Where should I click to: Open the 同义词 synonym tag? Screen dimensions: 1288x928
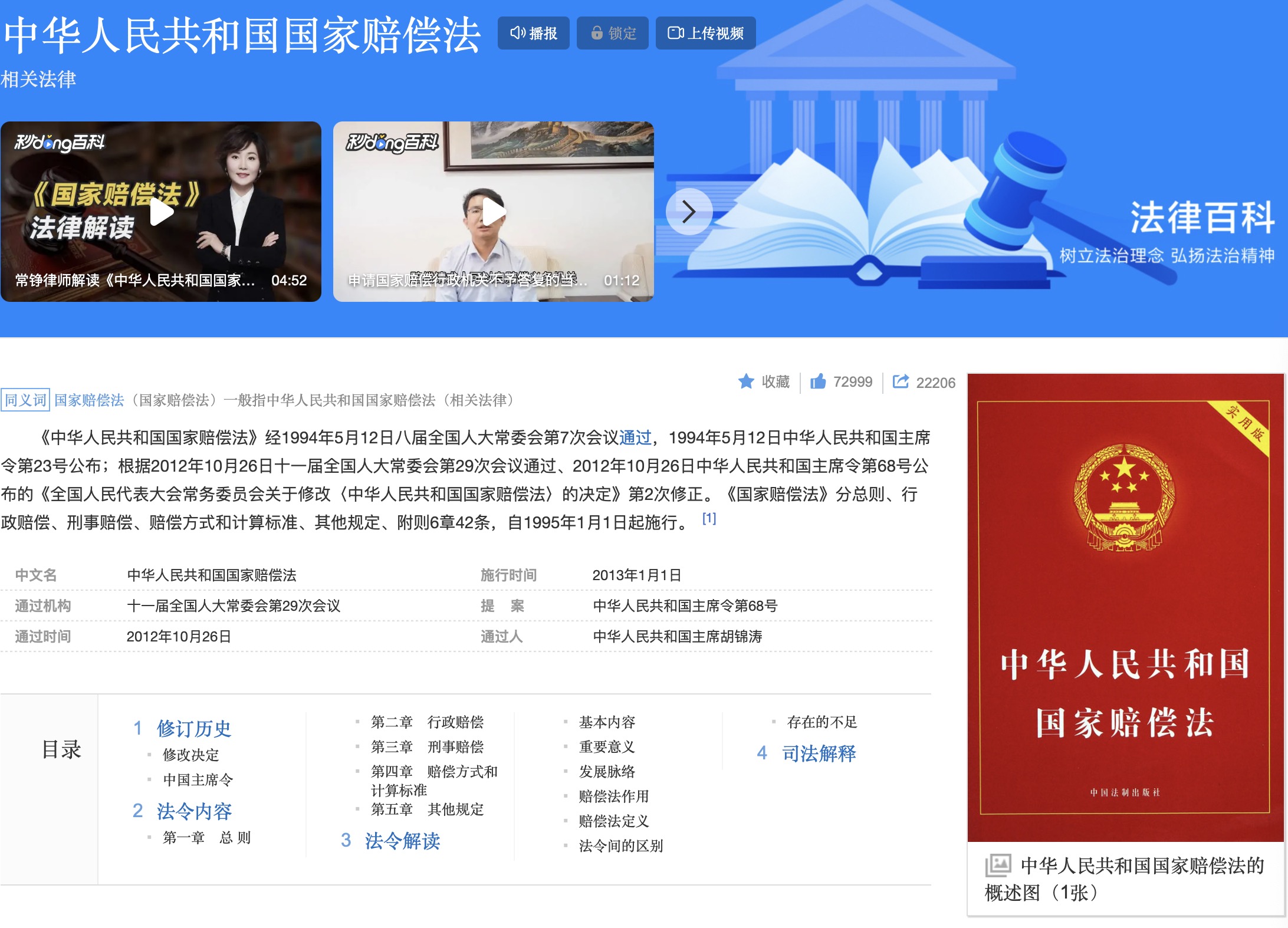click(25, 400)
